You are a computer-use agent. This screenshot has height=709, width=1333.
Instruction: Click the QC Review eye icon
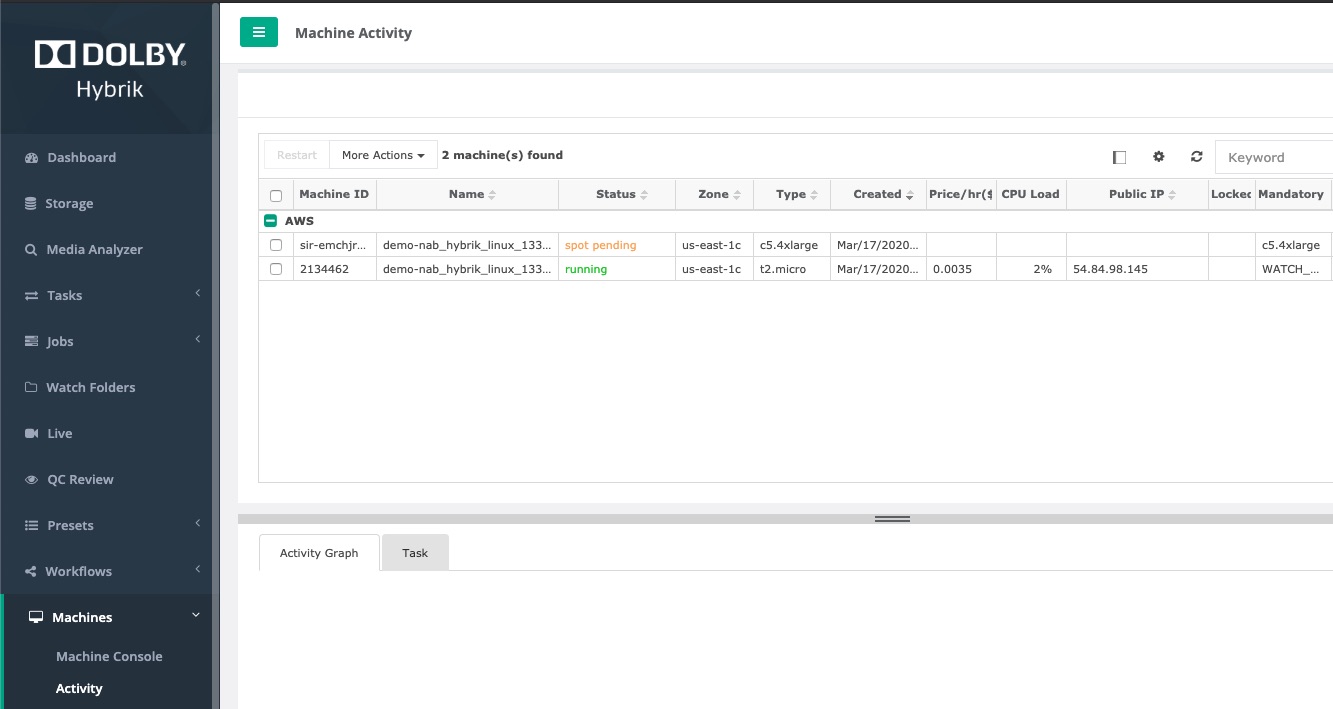click(31, 480)
